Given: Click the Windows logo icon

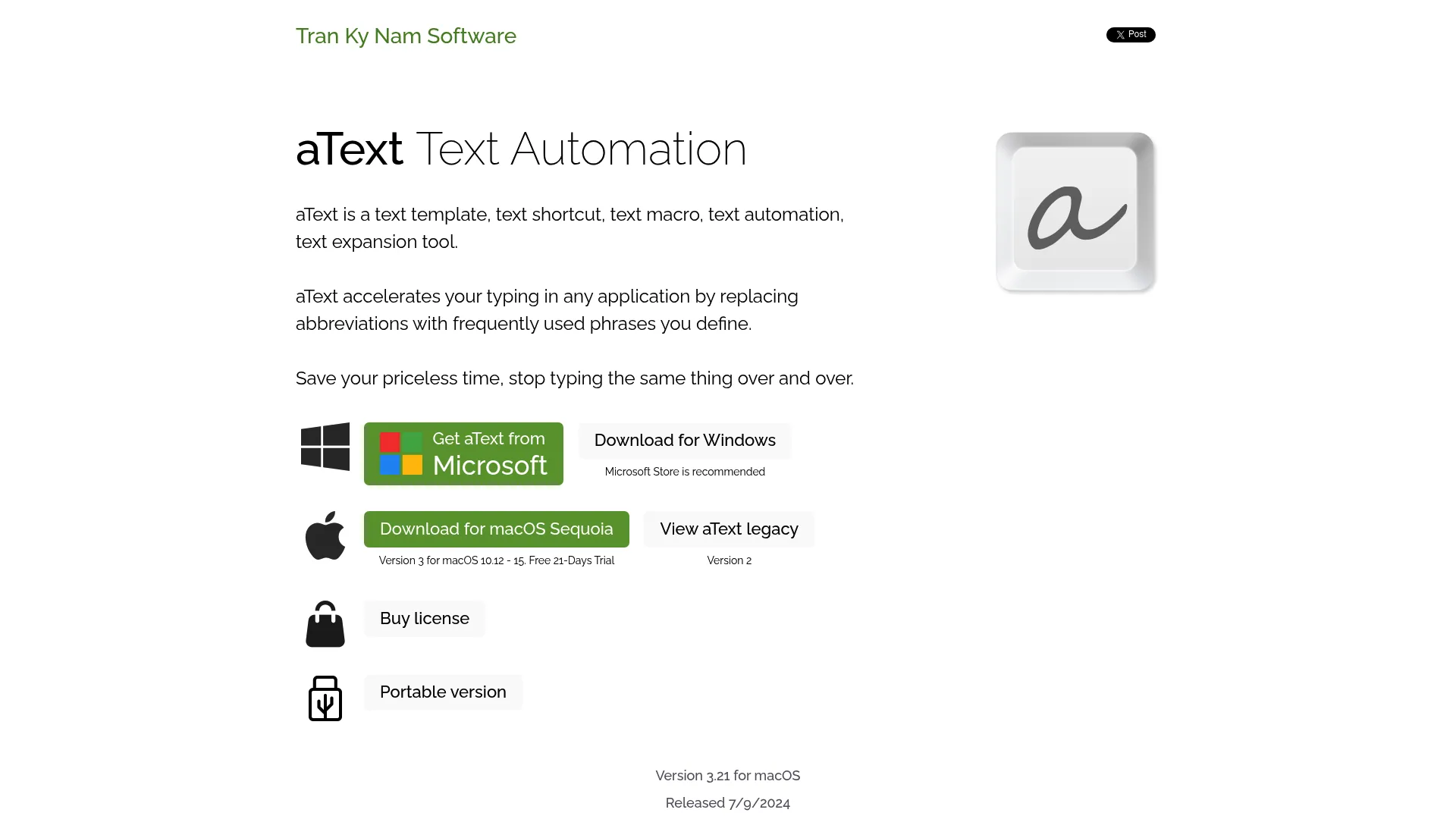Looking at the screenshot, I should (x=325, y=447).
